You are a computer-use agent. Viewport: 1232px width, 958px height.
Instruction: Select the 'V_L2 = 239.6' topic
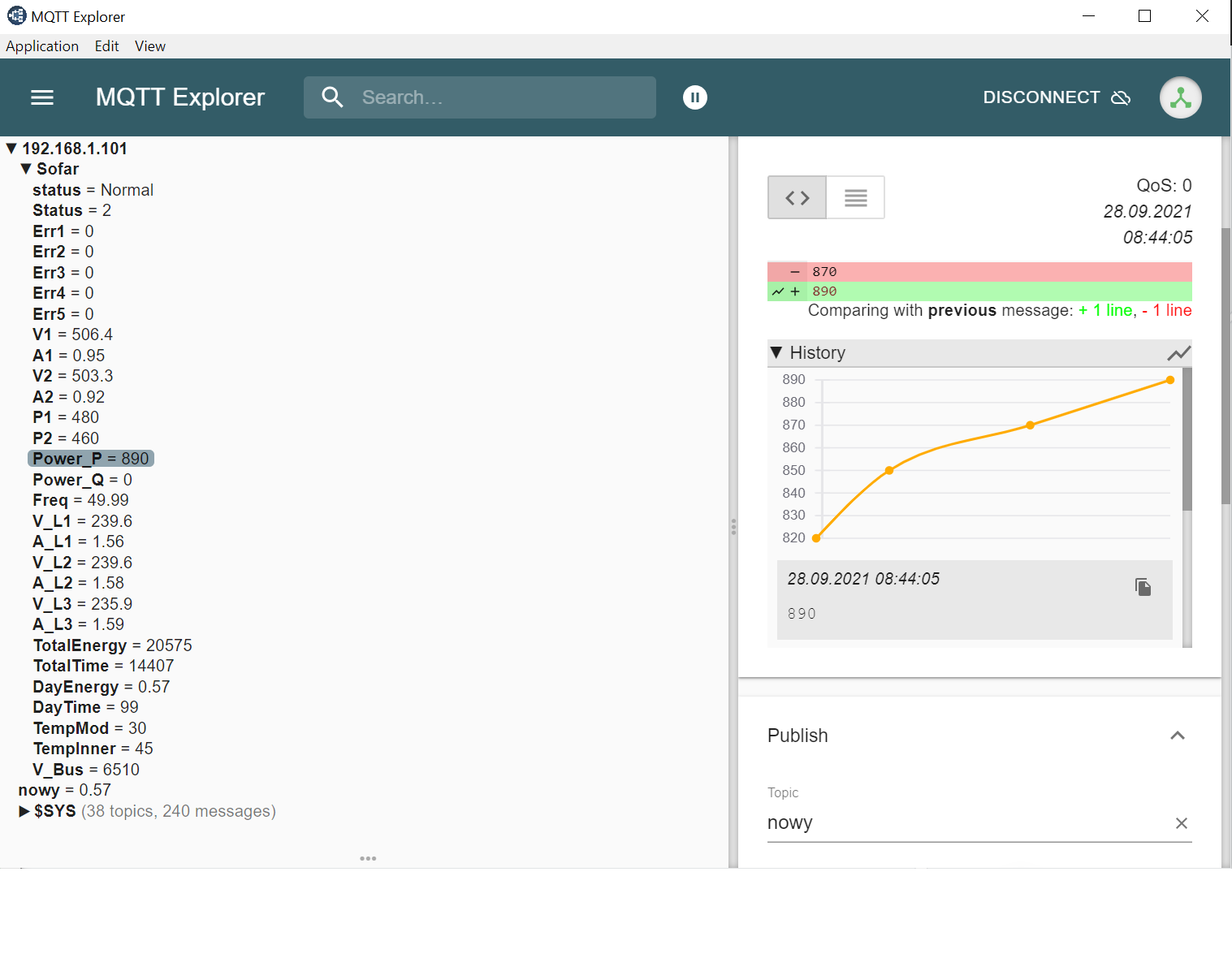[82, 563]
